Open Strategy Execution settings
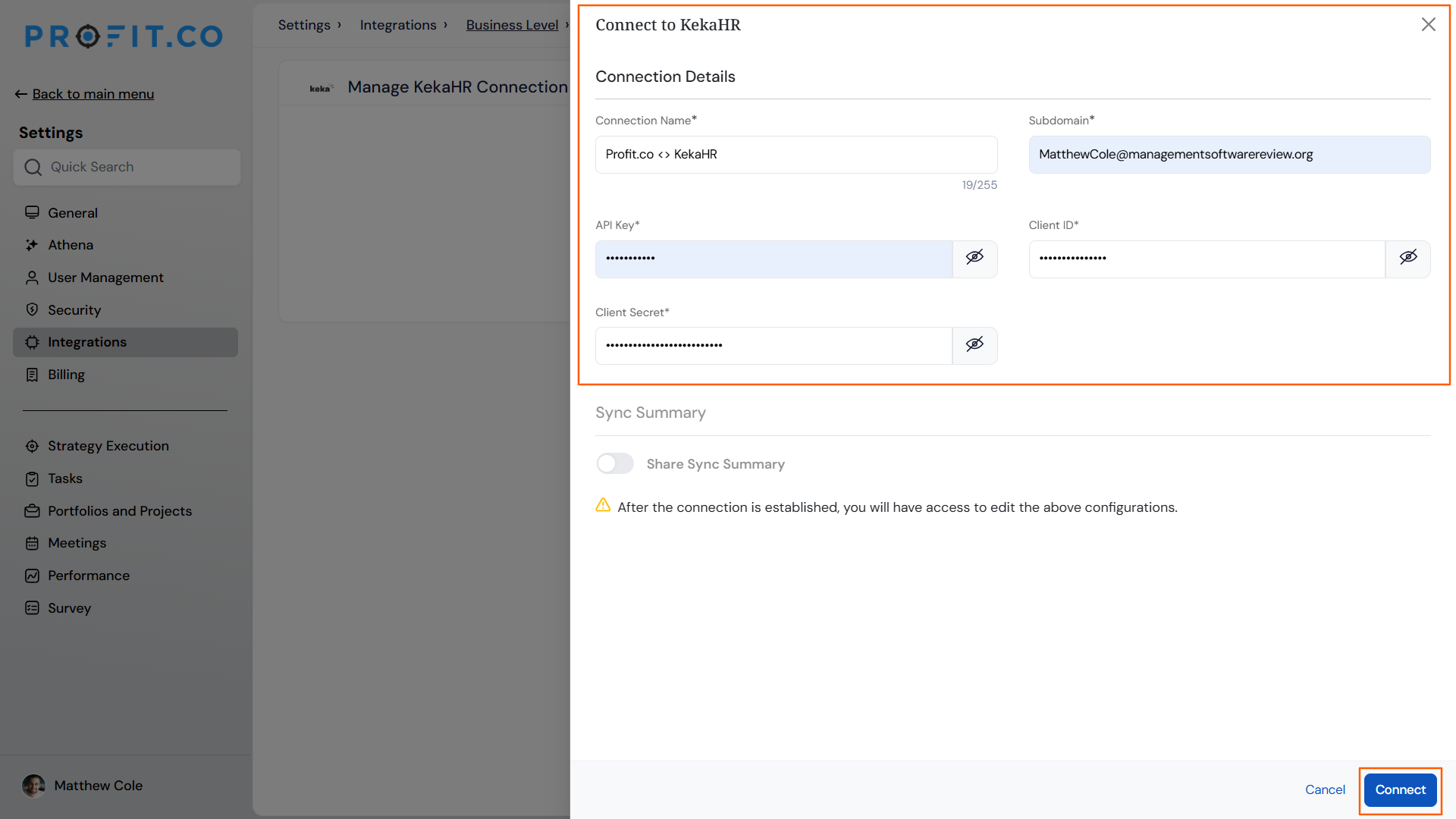This screenshot has width=1456, height=819. pyautogui.click(x=125, y=446)
